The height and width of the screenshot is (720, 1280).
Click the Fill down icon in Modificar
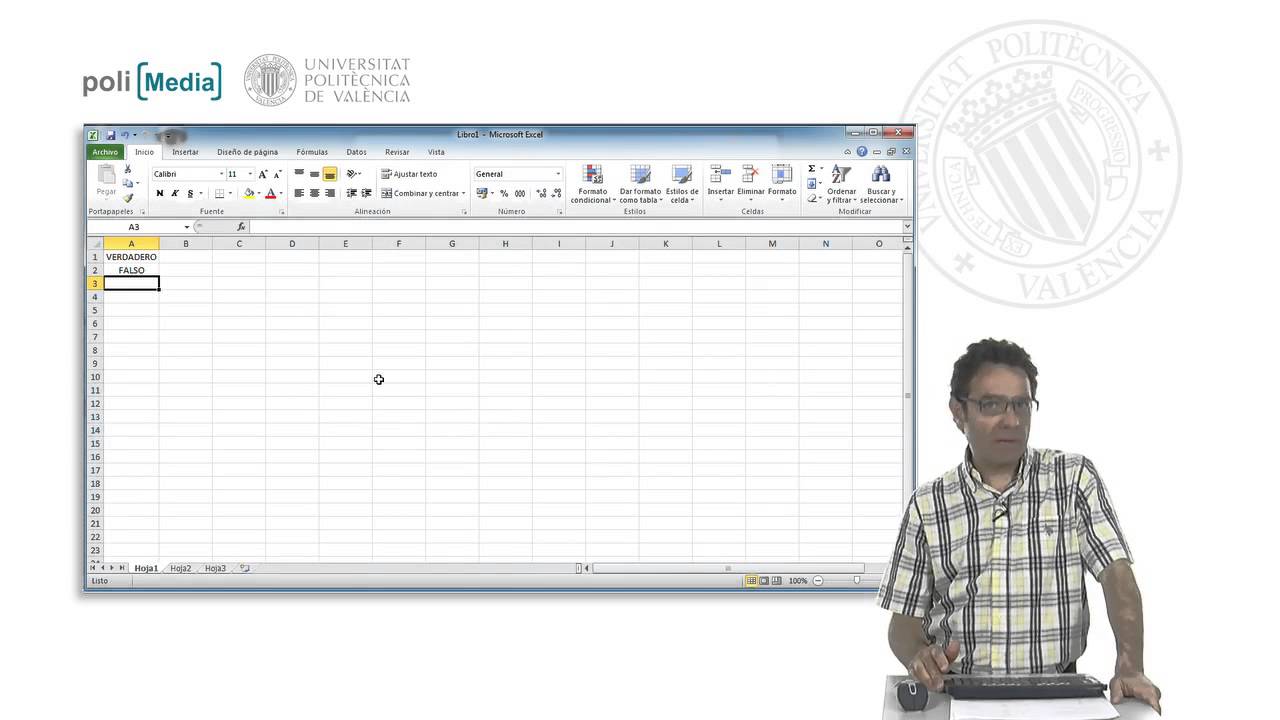click(x=812, y=183)
